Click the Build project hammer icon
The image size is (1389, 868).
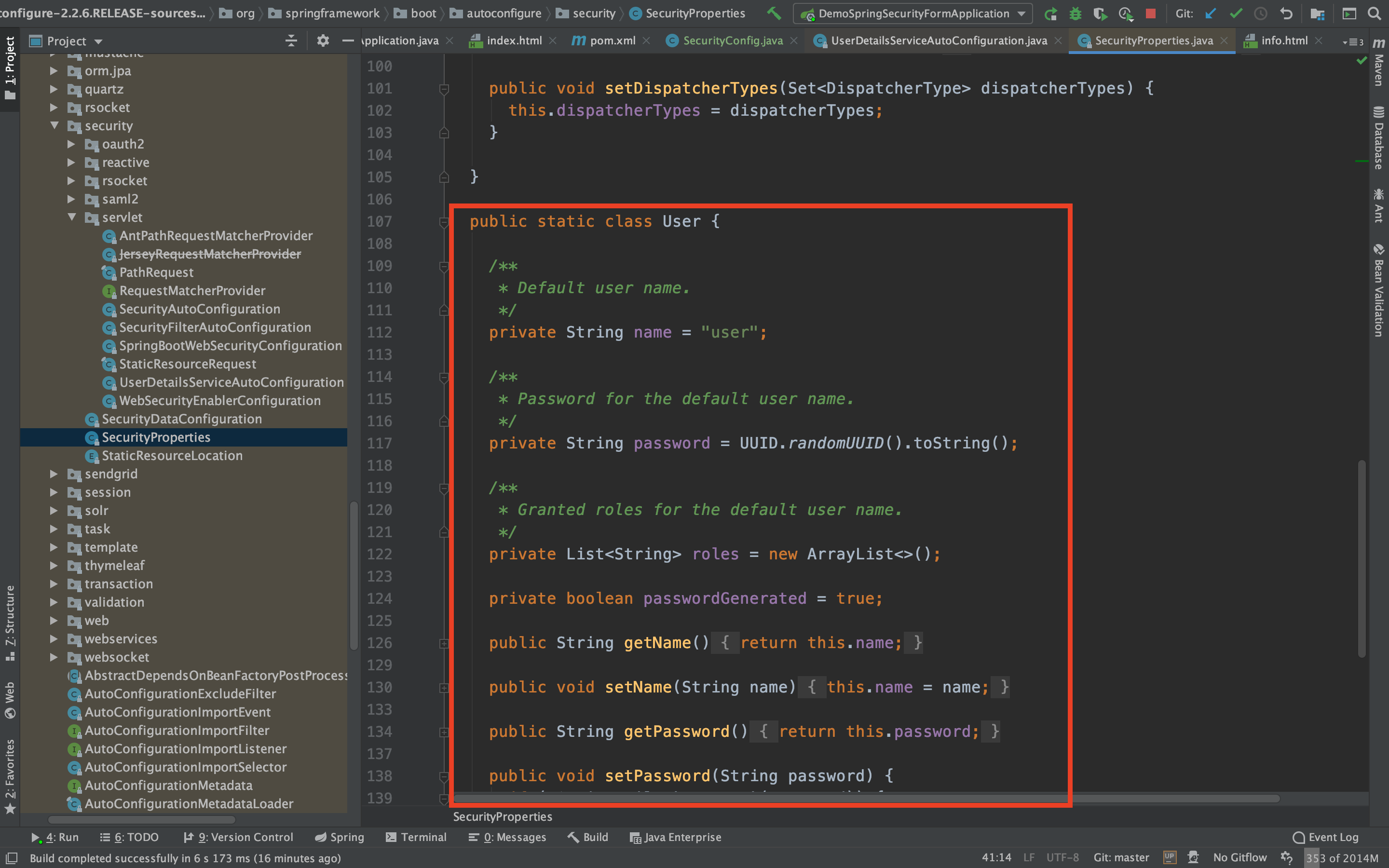coord(774,13)
